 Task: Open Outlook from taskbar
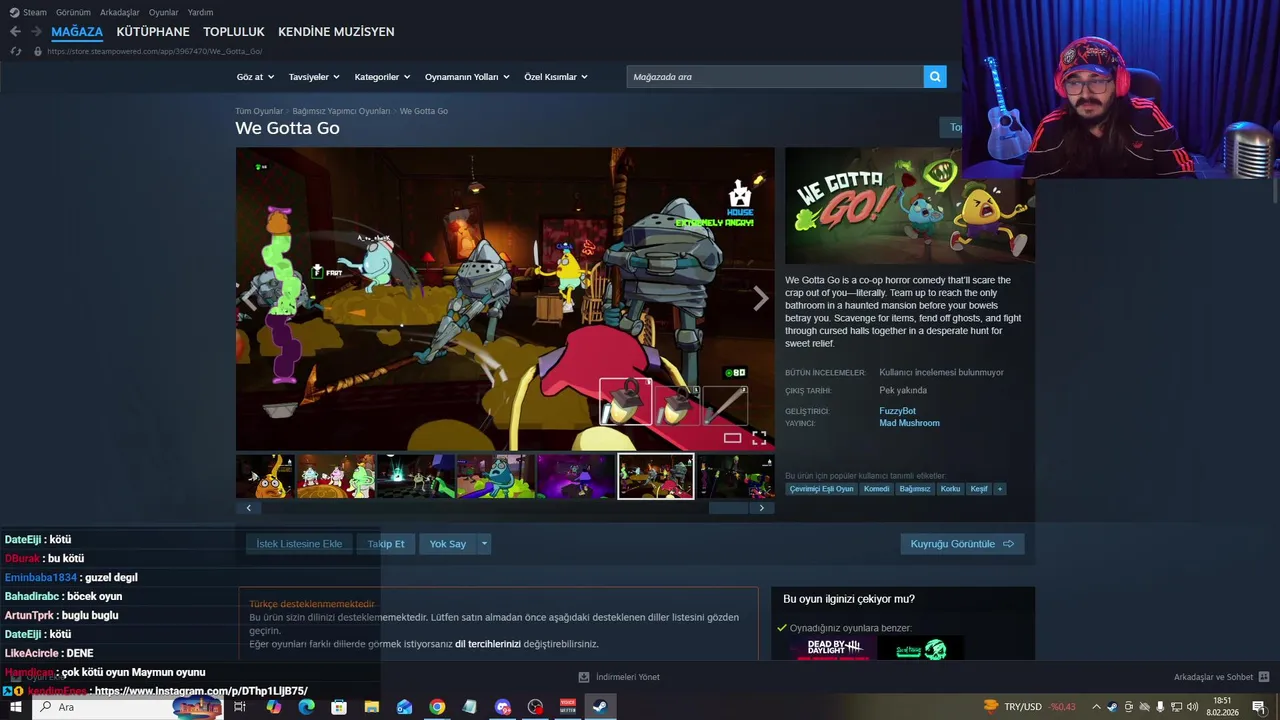[x=404, y=707]
